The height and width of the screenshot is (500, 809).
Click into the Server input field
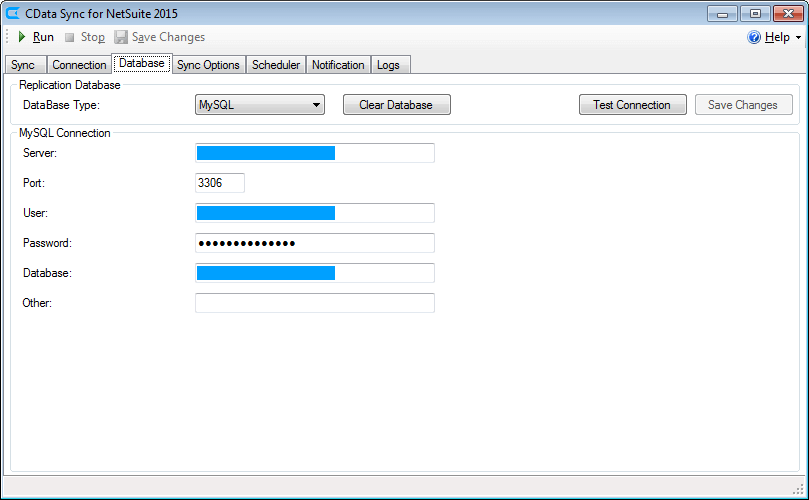tap(315, 153)
